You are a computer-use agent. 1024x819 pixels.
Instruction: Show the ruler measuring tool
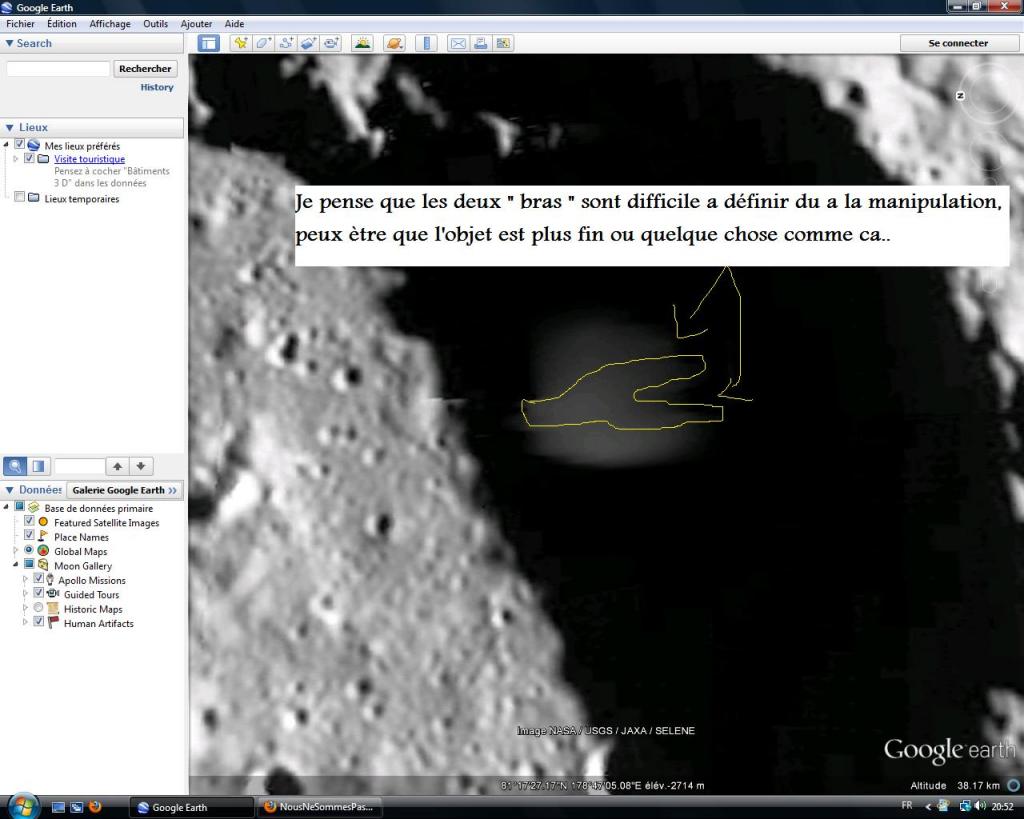[x=426, y=43]
